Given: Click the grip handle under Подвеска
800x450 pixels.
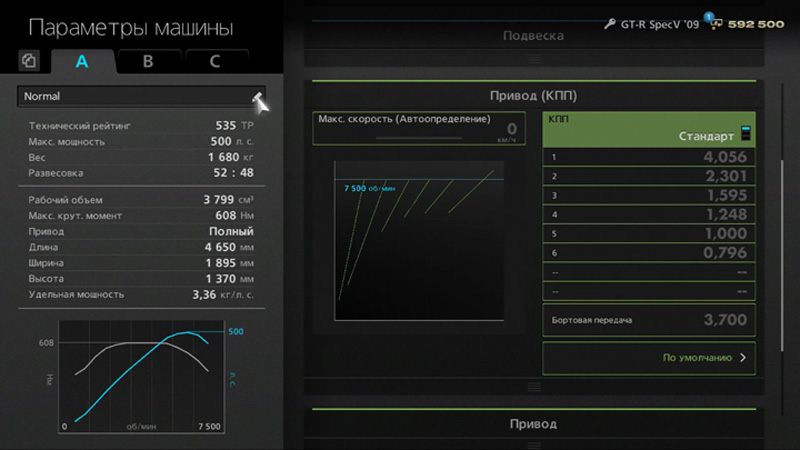Looking at the screenshot, I should pyautogui.click(x=534, y=57).
